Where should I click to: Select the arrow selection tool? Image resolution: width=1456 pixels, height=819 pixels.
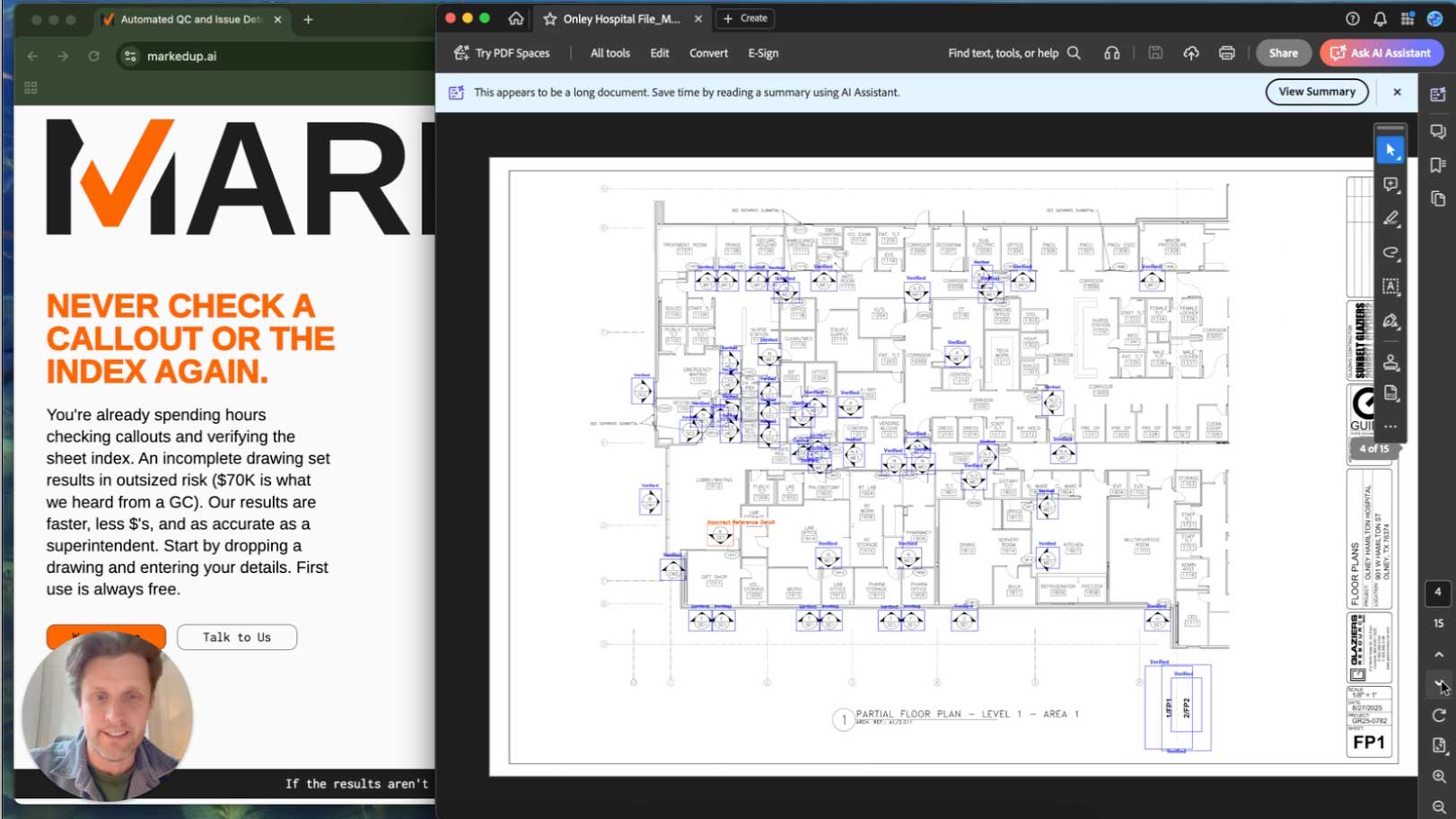coord(1390,150)
